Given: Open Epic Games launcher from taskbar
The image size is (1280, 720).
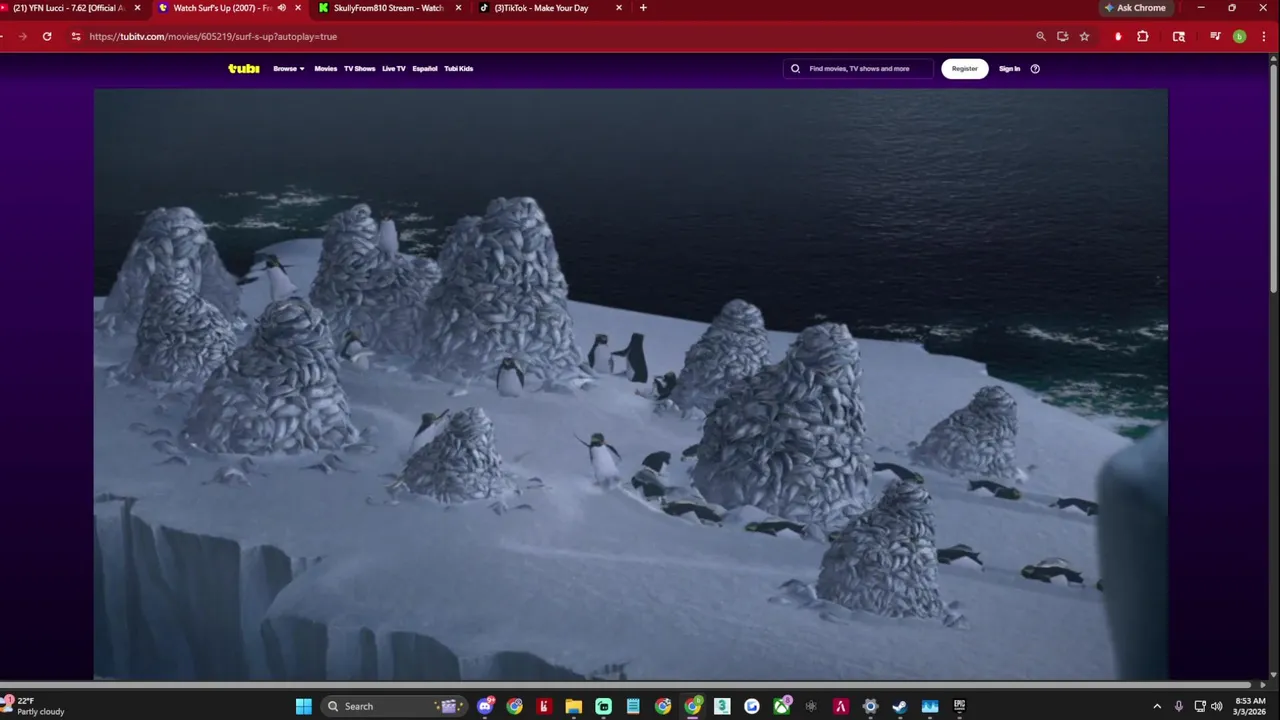Looking at the screenshot, I should [960, 706].
